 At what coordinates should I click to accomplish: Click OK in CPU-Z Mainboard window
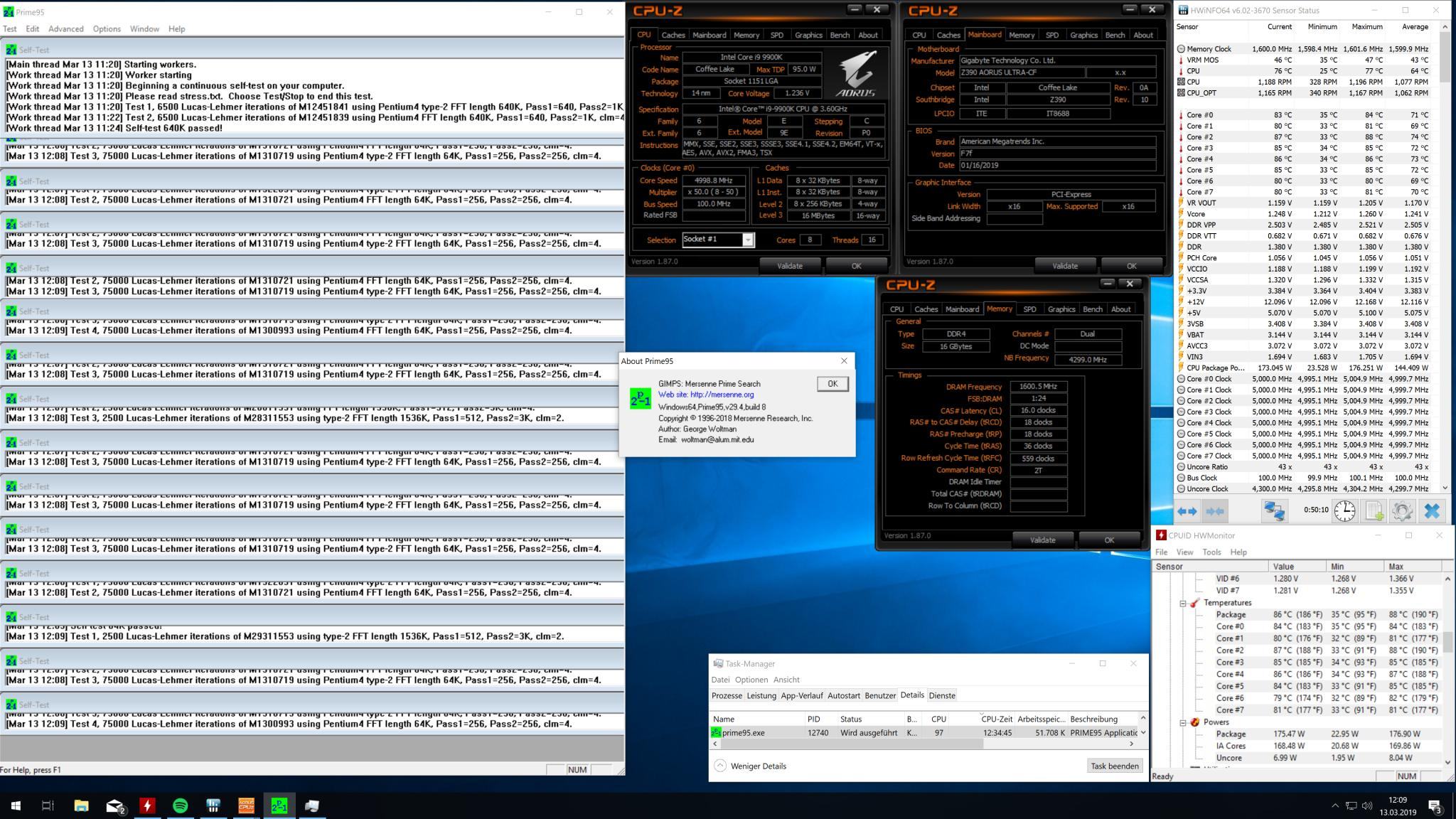point(1131,266)
